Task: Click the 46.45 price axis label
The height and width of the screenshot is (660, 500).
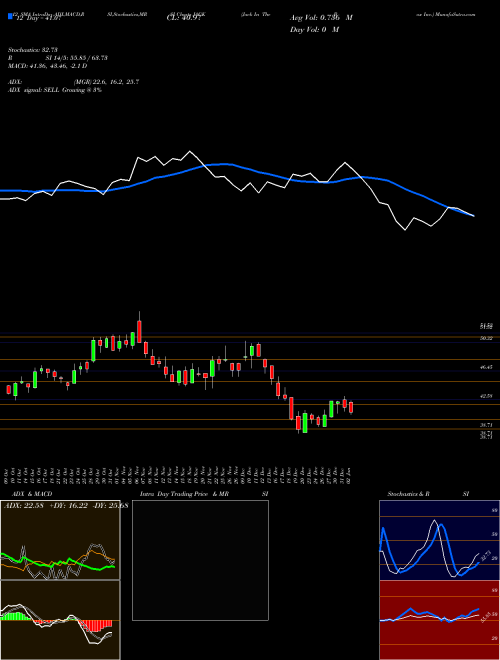Action: (487, 367)
